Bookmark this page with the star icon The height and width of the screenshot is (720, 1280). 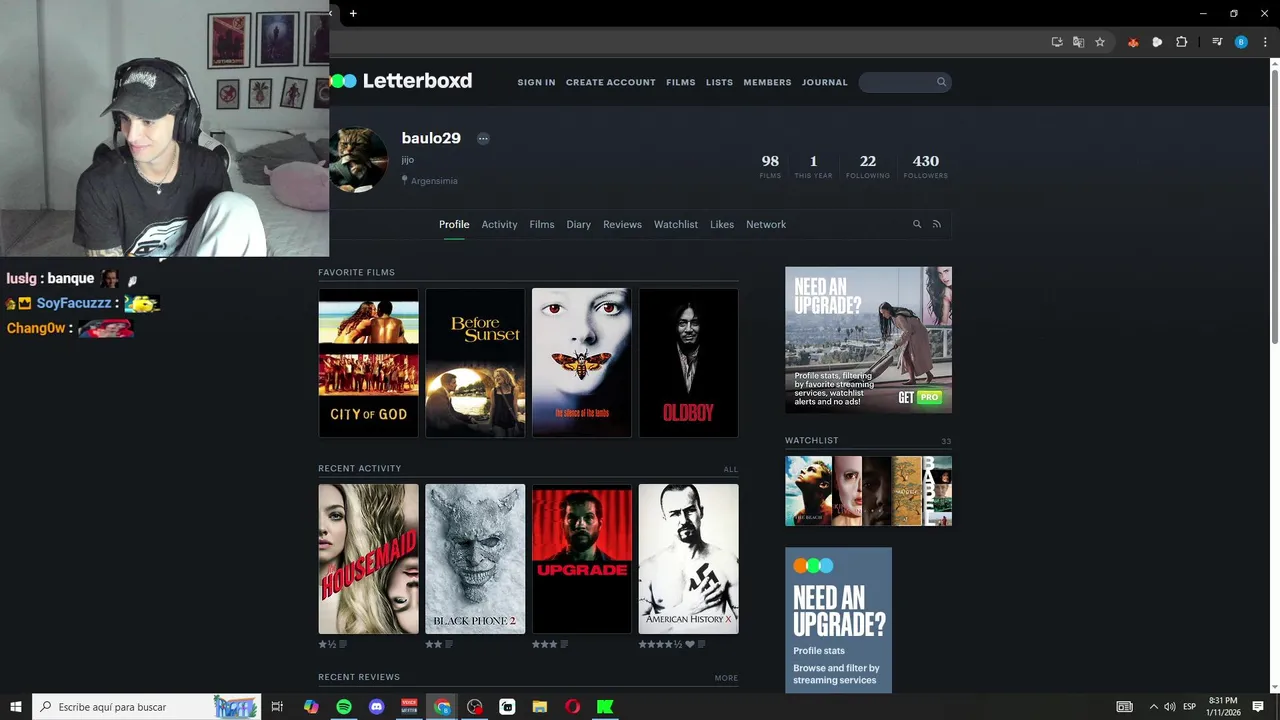(x=1100, y=42)
